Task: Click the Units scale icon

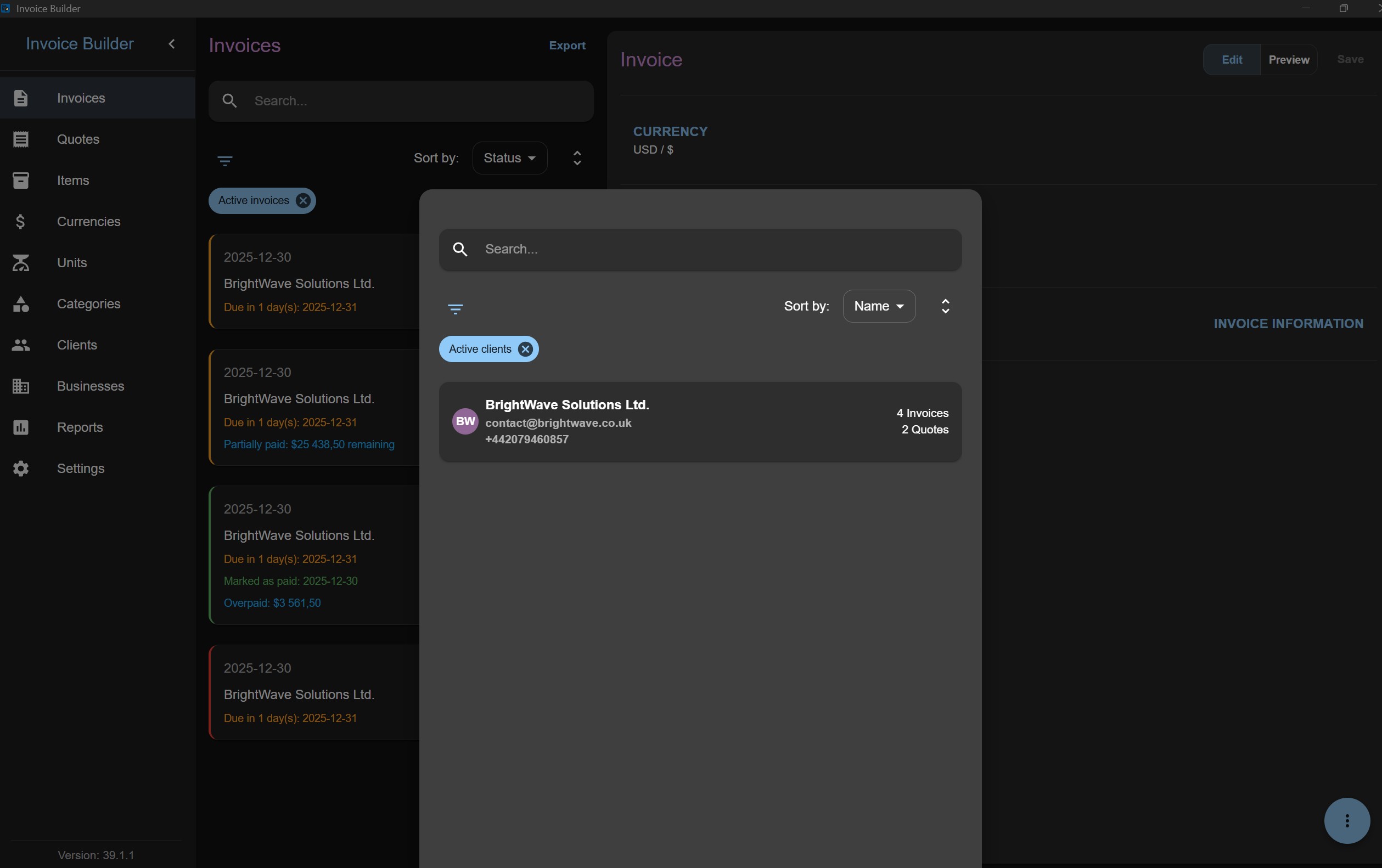Action: [x=21, y=263]
